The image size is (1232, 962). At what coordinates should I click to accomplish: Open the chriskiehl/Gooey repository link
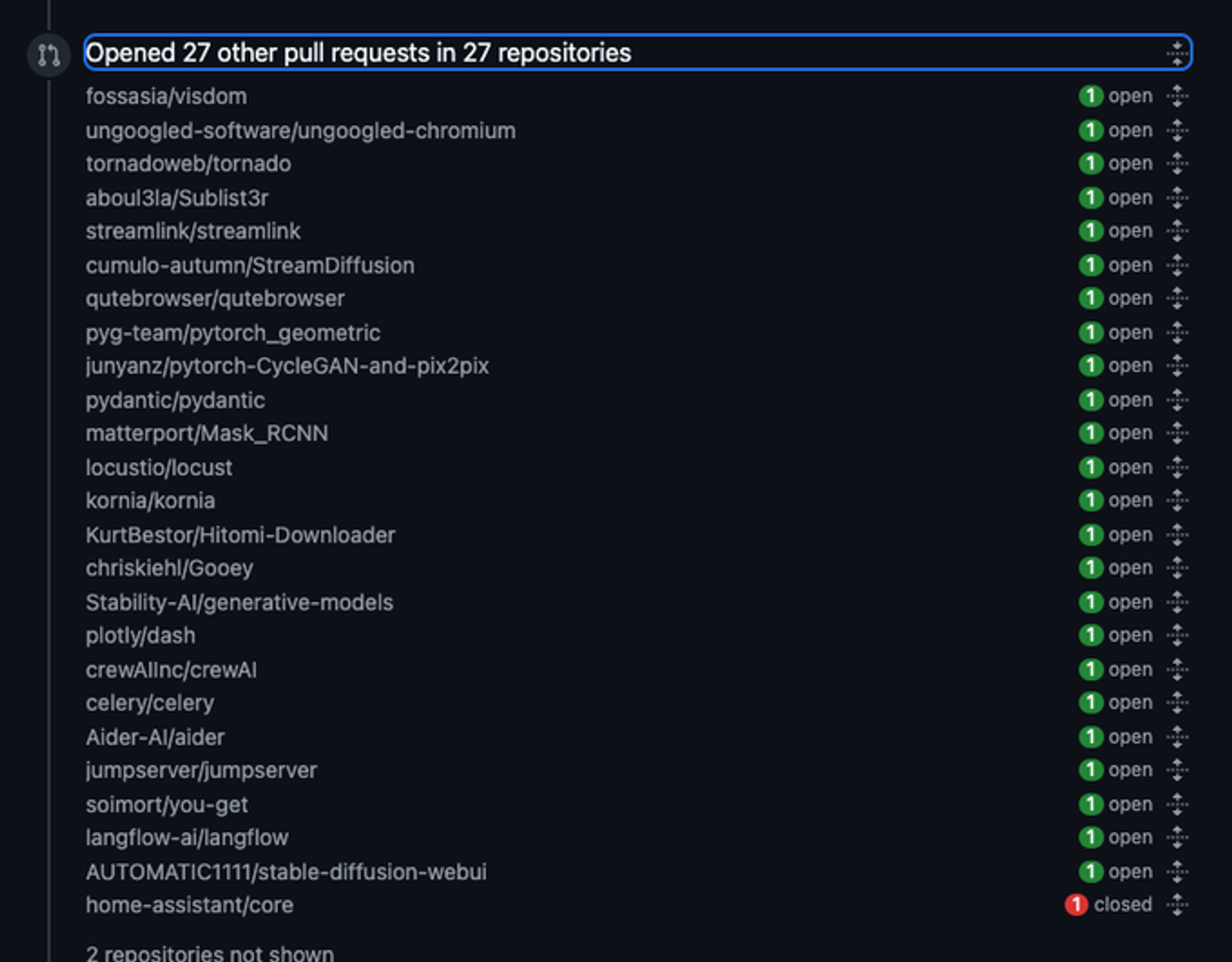click(169, 568)
